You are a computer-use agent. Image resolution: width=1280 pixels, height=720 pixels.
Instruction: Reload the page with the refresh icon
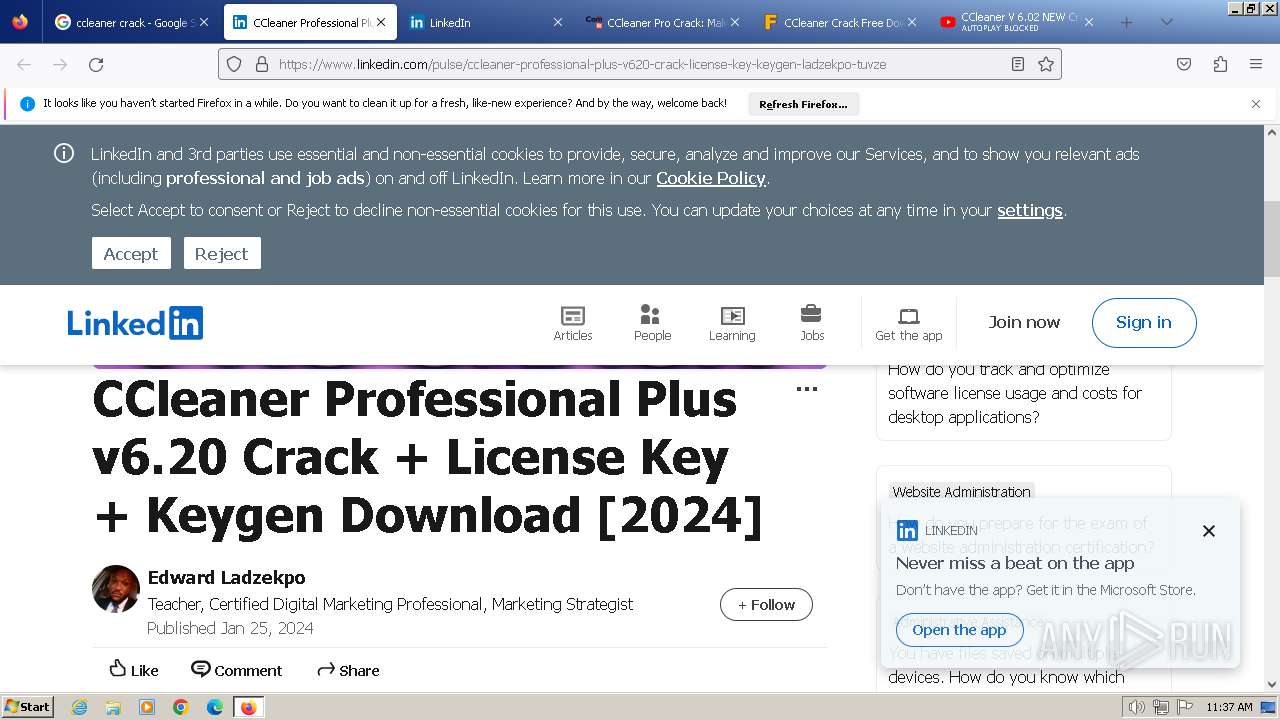click(x=96, y=64)
